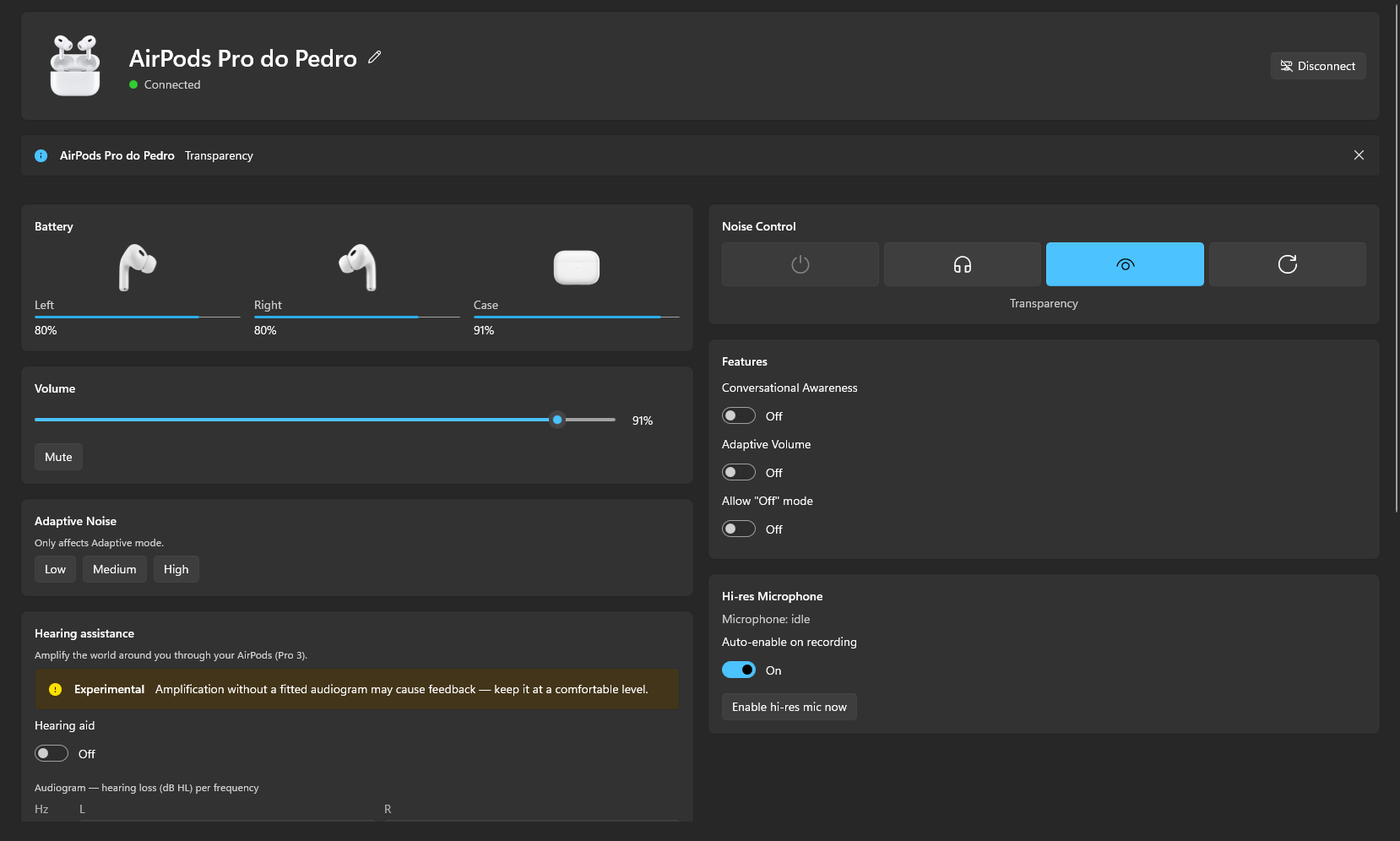This screenshot has width=1400, height=841.
Task: Click the "Hearing assistance" section heading
Action: click(84, 633)
